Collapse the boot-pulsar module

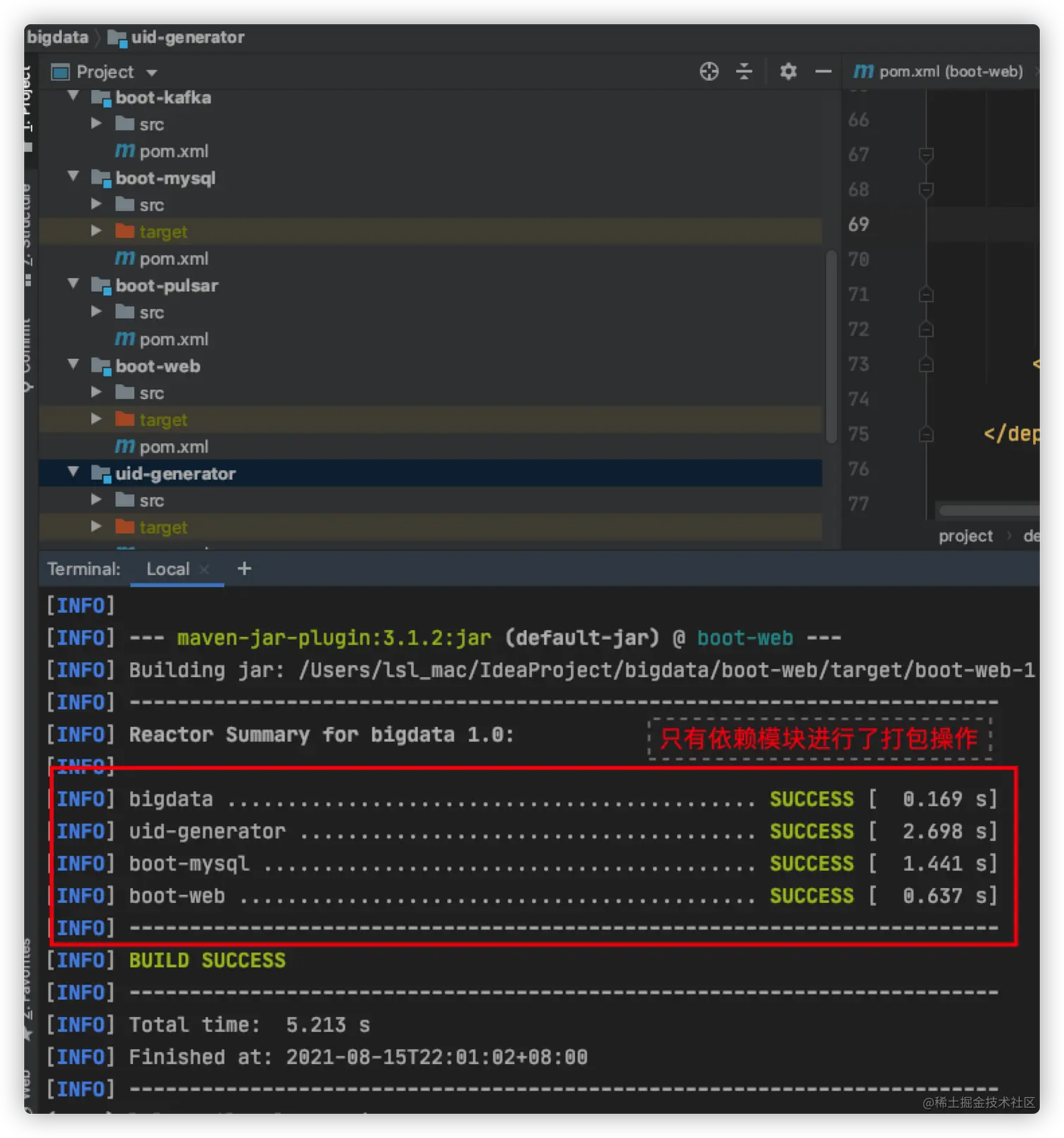click(73, 284)
